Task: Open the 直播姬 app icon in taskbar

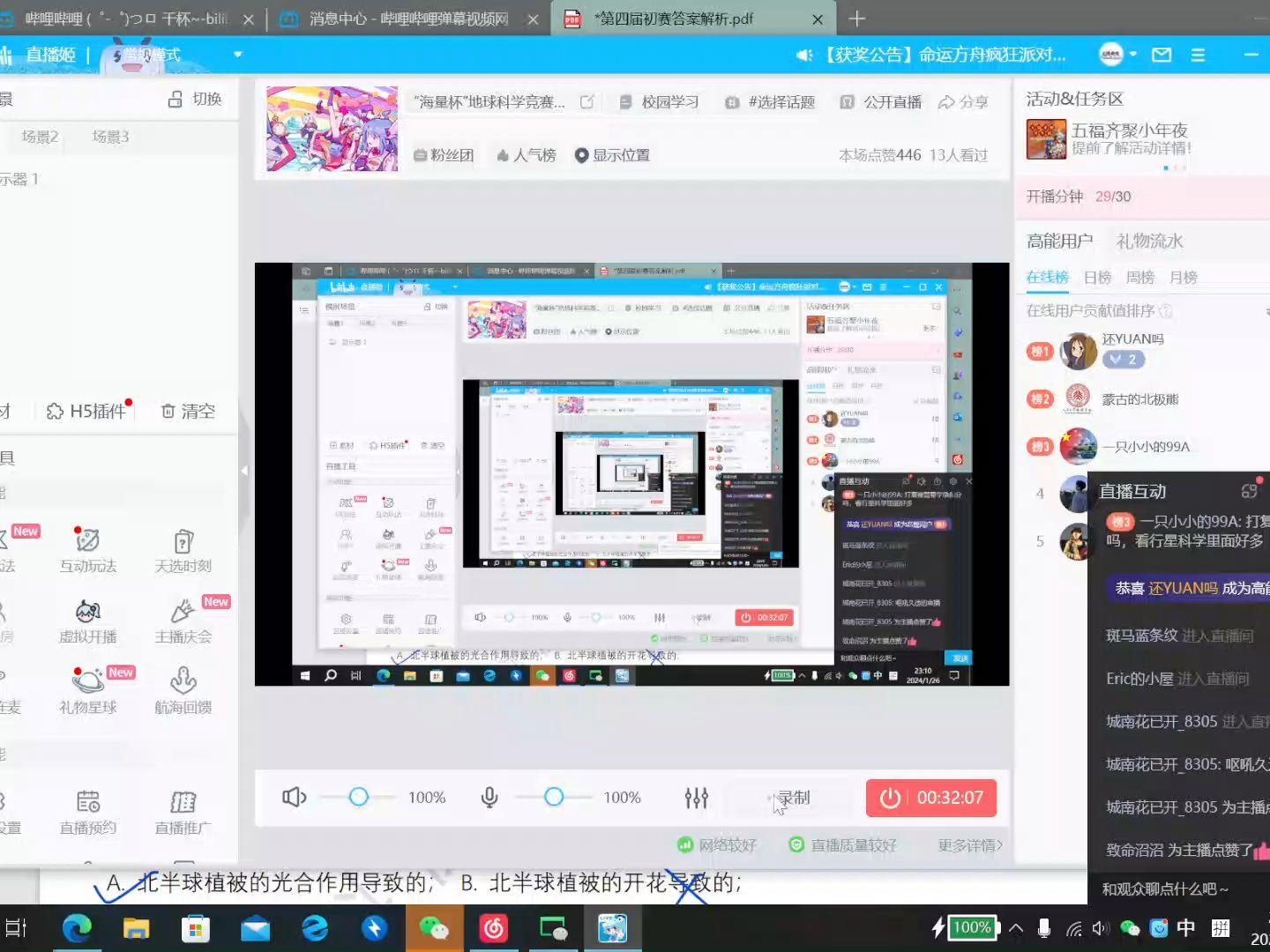Action: [x=613, y=928]
